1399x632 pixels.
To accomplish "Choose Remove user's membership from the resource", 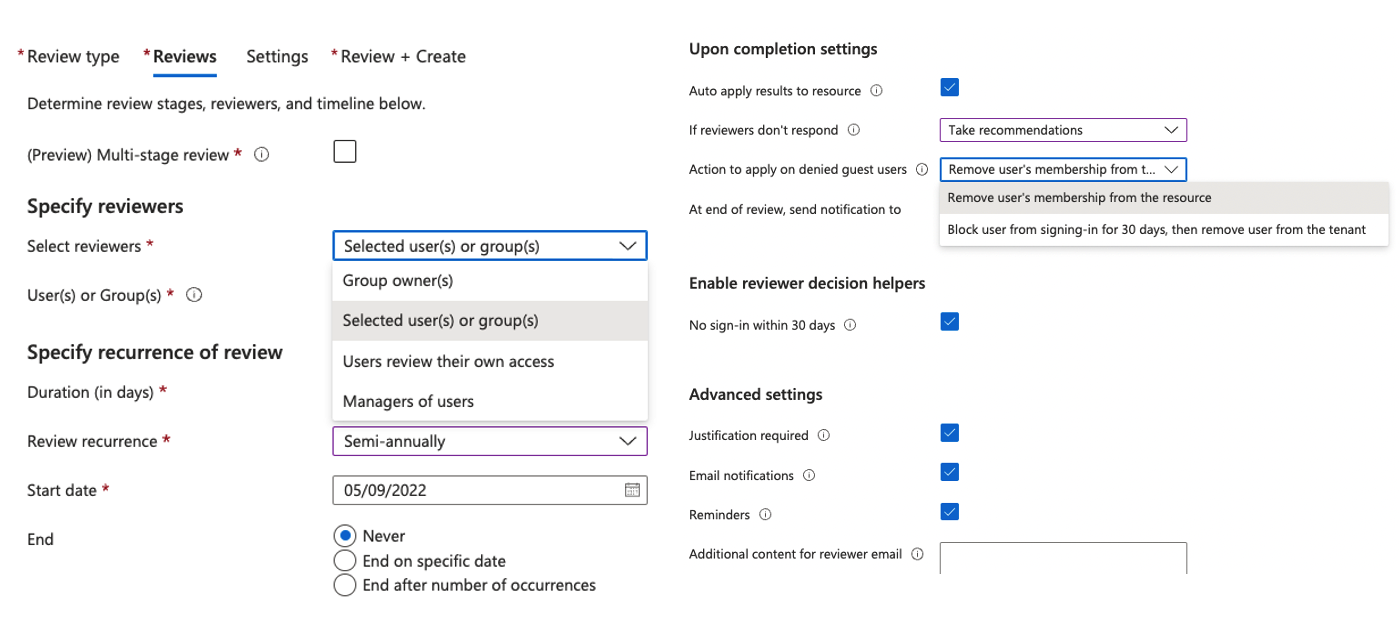I will pos(1164,198).
